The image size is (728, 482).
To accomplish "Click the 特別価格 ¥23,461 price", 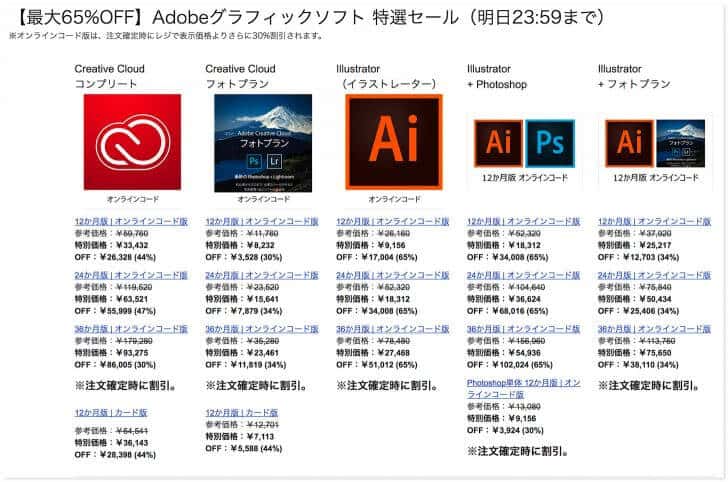I will (x=242, y=353).
